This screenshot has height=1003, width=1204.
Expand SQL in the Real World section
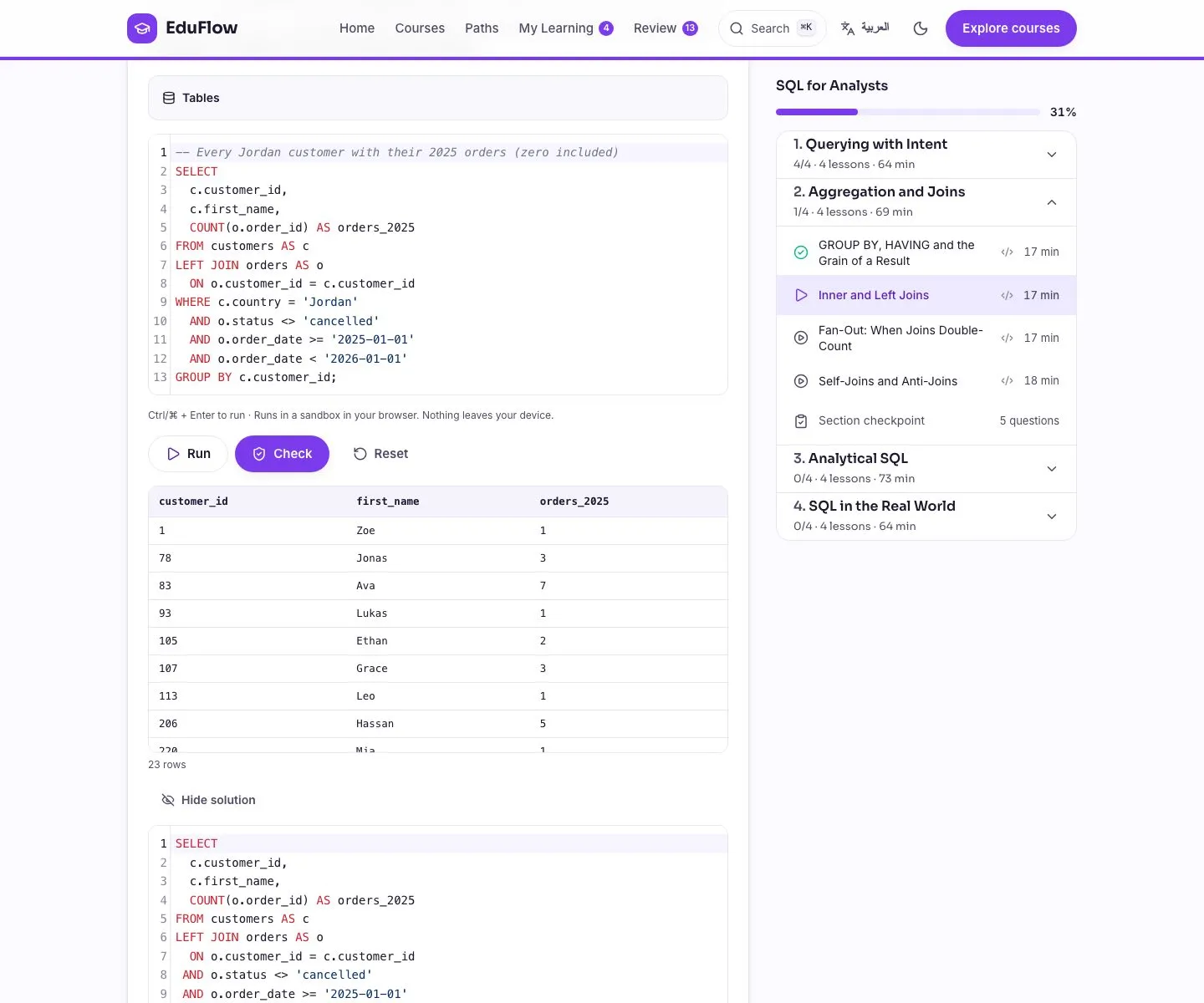point(926,517)
